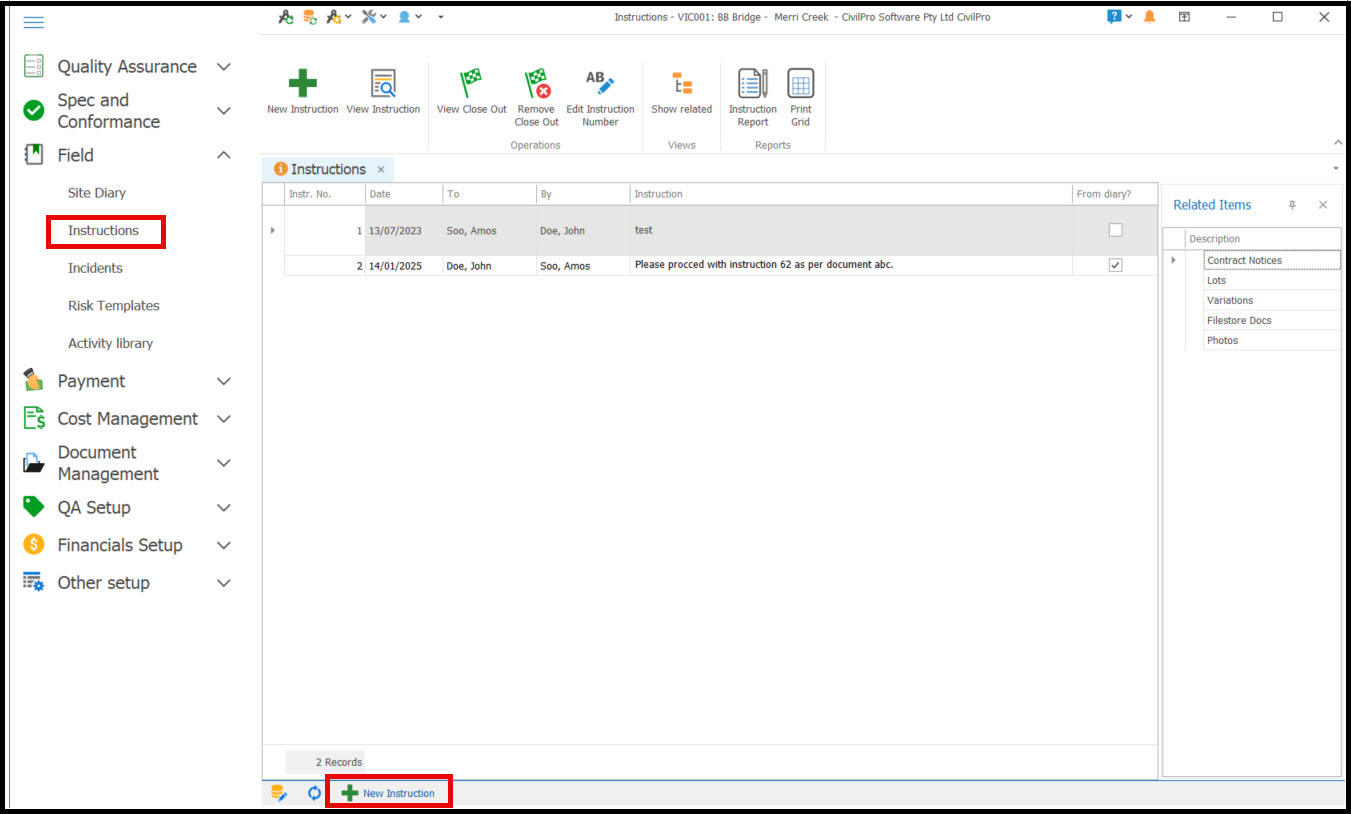Open the Instruction Report
Screen dimensions: 1351x814
coord(752,85)
